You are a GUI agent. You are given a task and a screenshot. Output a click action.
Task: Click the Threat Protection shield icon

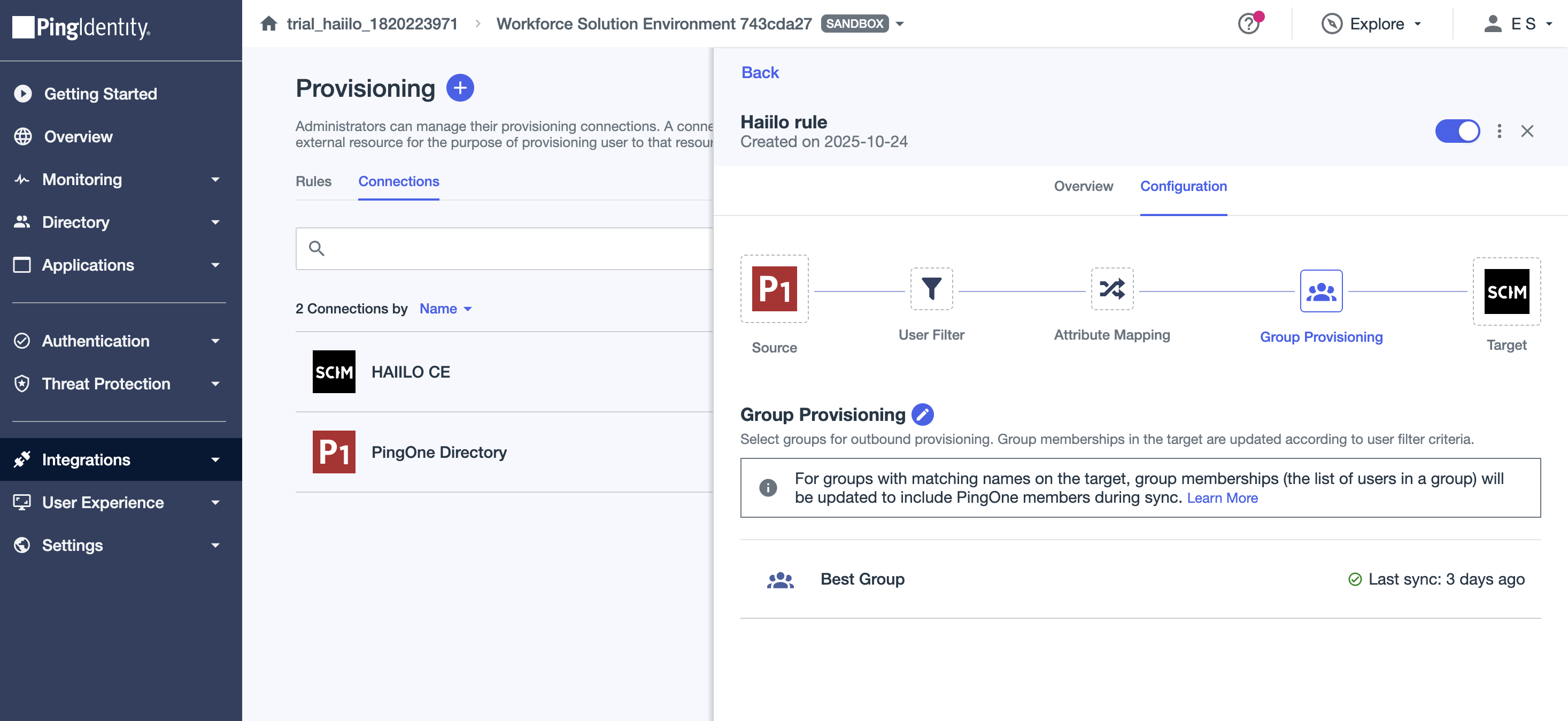pyautogui.click(x=22, y=383)
